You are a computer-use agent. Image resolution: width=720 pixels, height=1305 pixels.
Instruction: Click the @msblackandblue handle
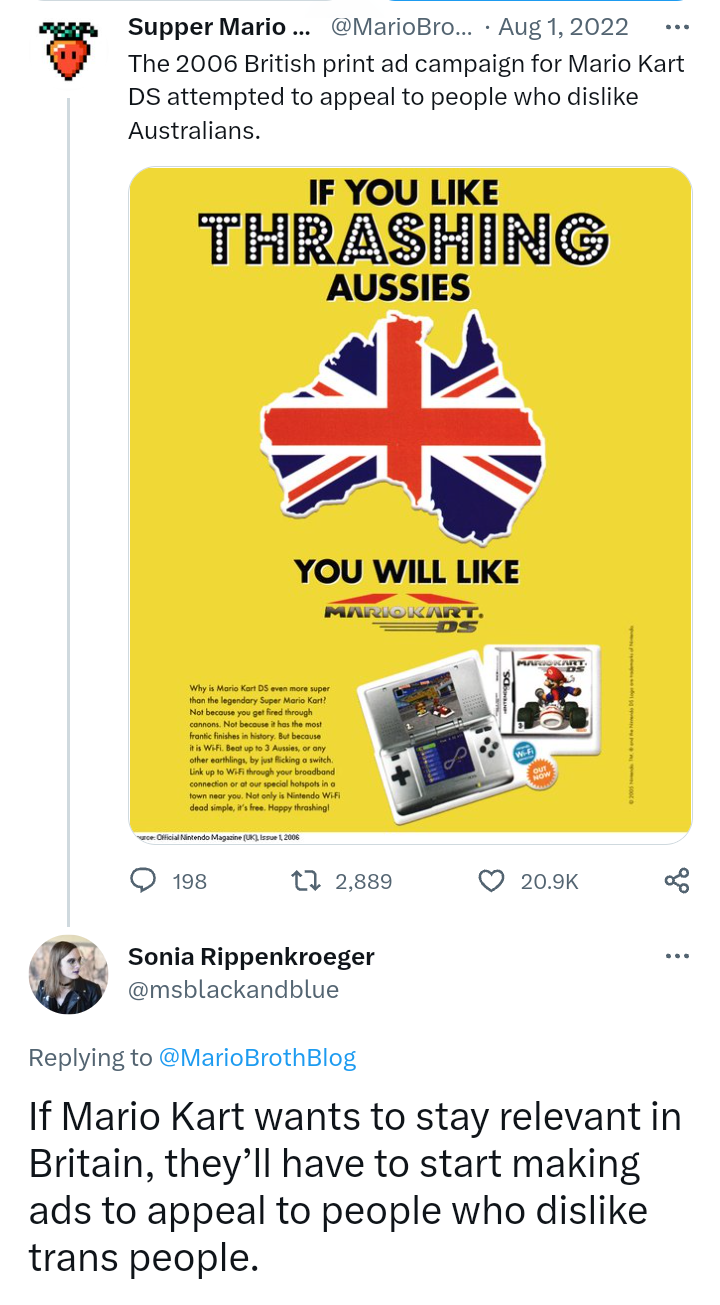tap(233, 990)
